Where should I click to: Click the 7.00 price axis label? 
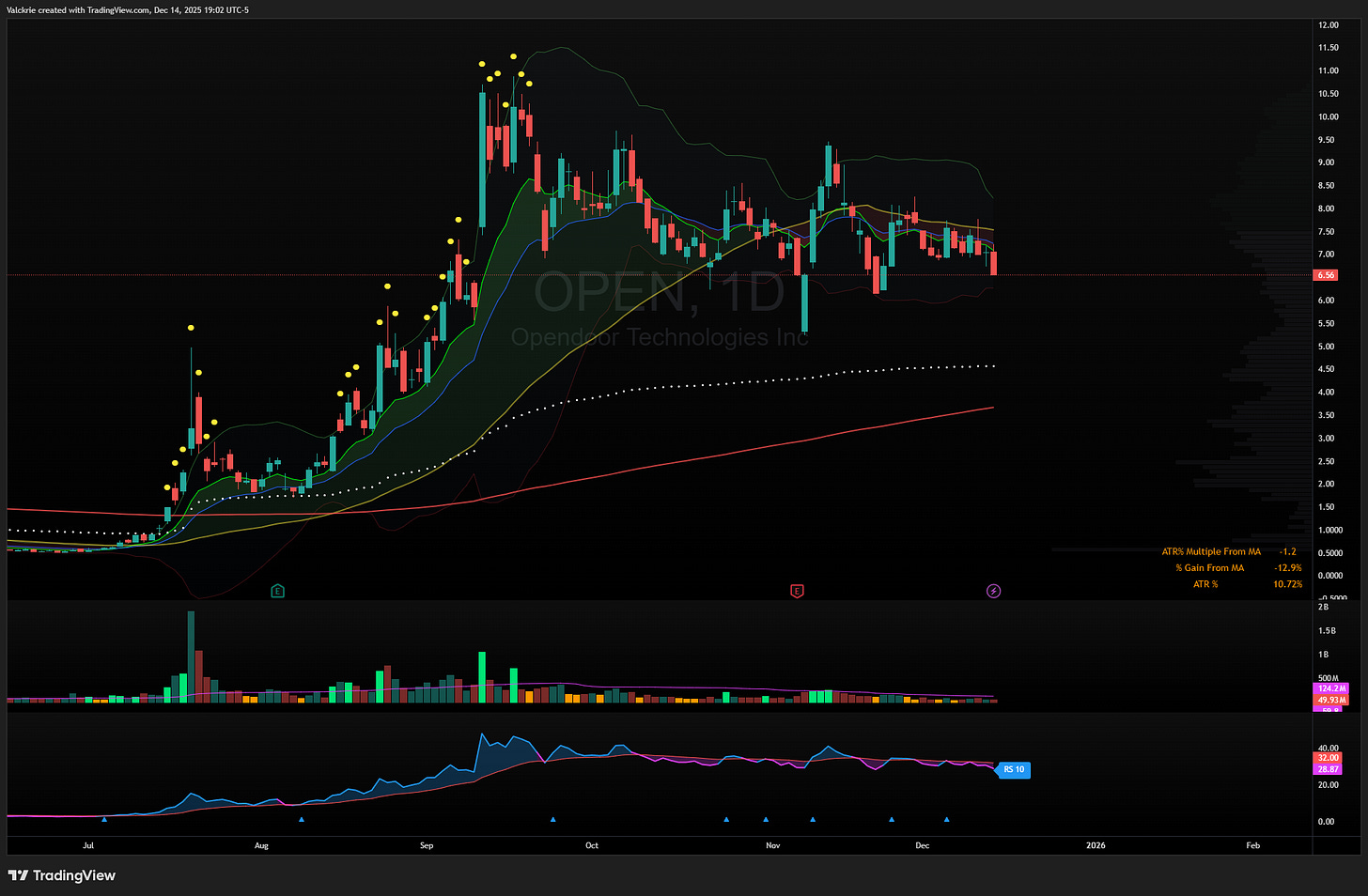click(1326, 255)
